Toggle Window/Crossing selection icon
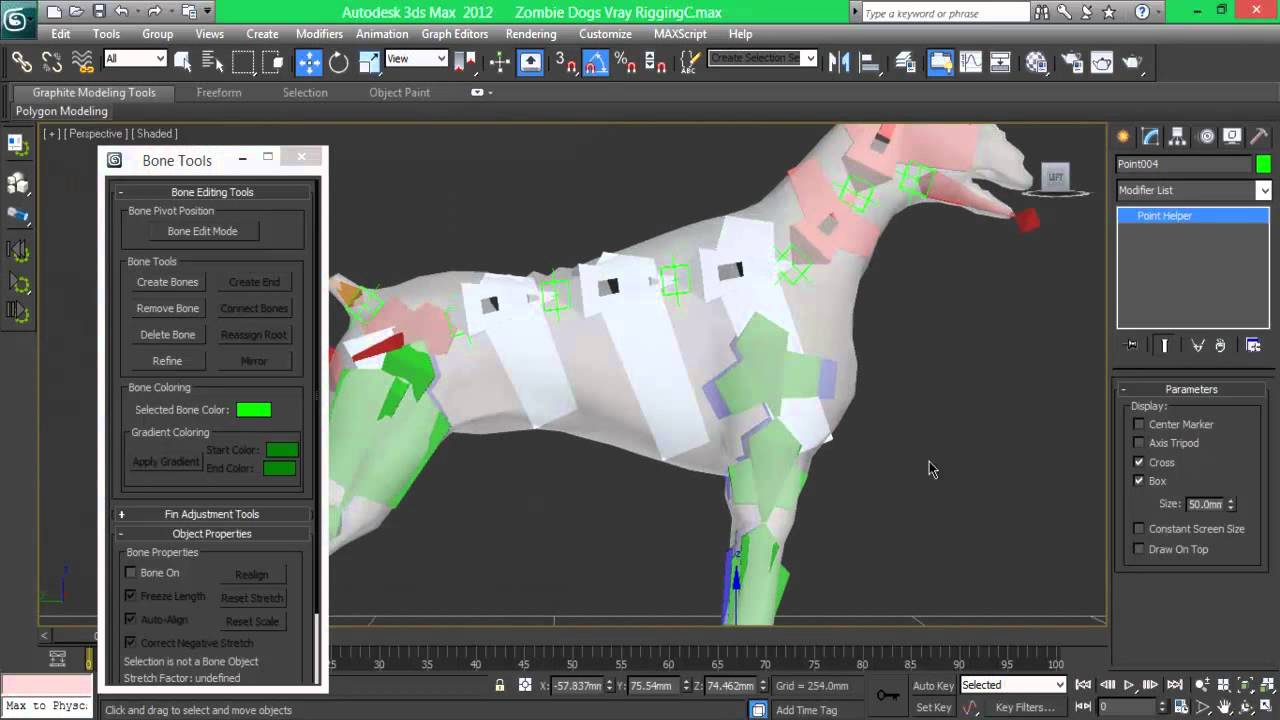The image size is (1280, 720). click(273, 62)
